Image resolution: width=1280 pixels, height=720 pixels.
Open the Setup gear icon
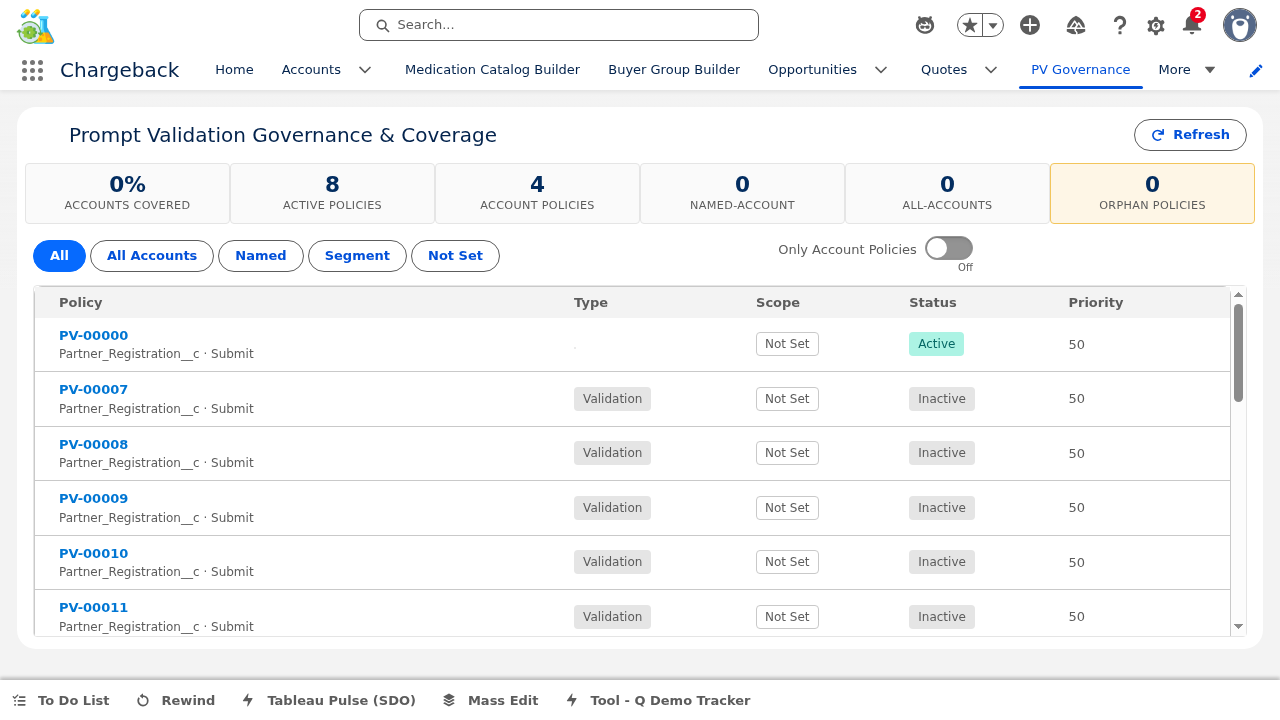coord(1156,25)
